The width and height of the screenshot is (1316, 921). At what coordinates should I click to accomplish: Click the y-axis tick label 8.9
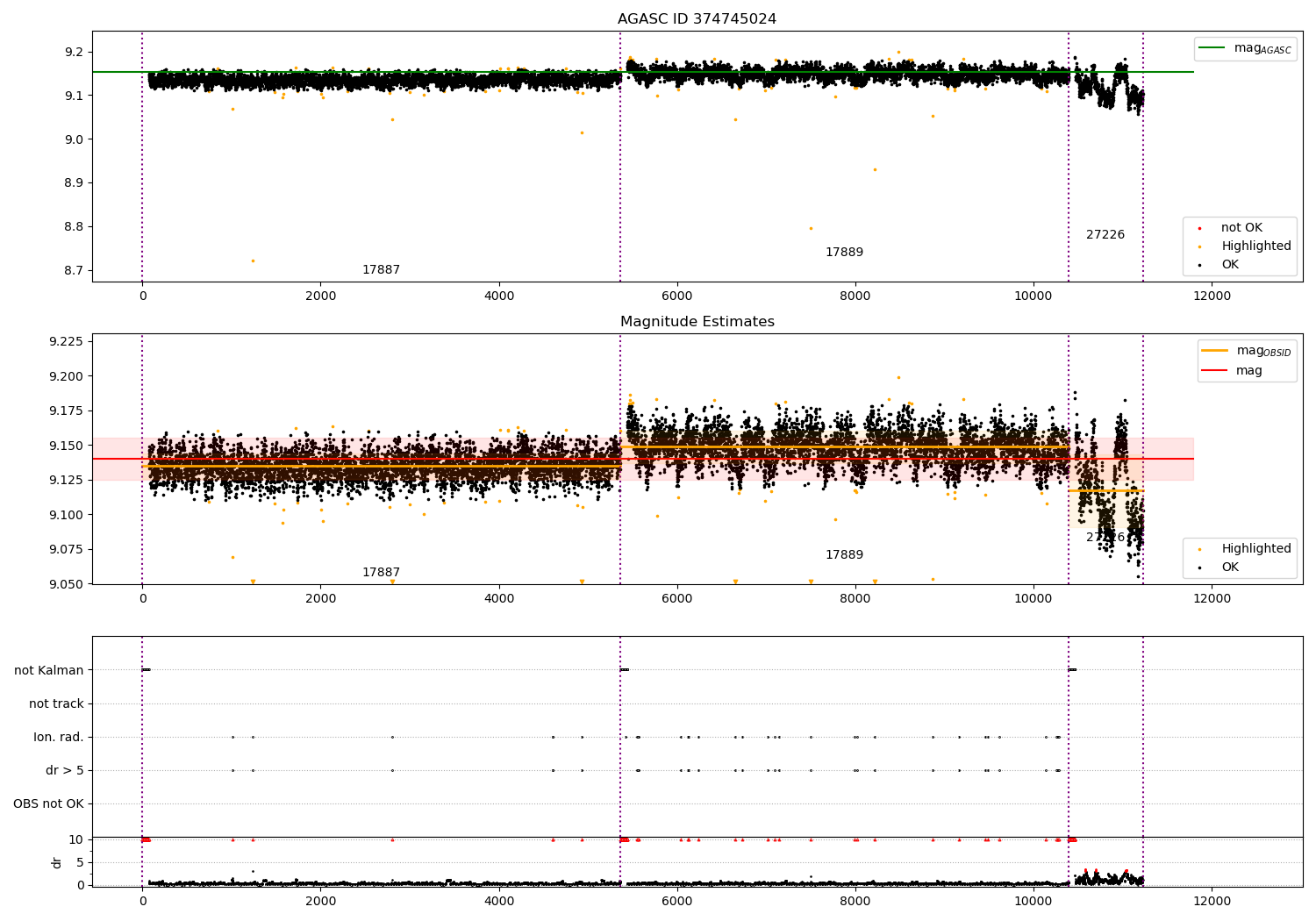pos(74,183)
